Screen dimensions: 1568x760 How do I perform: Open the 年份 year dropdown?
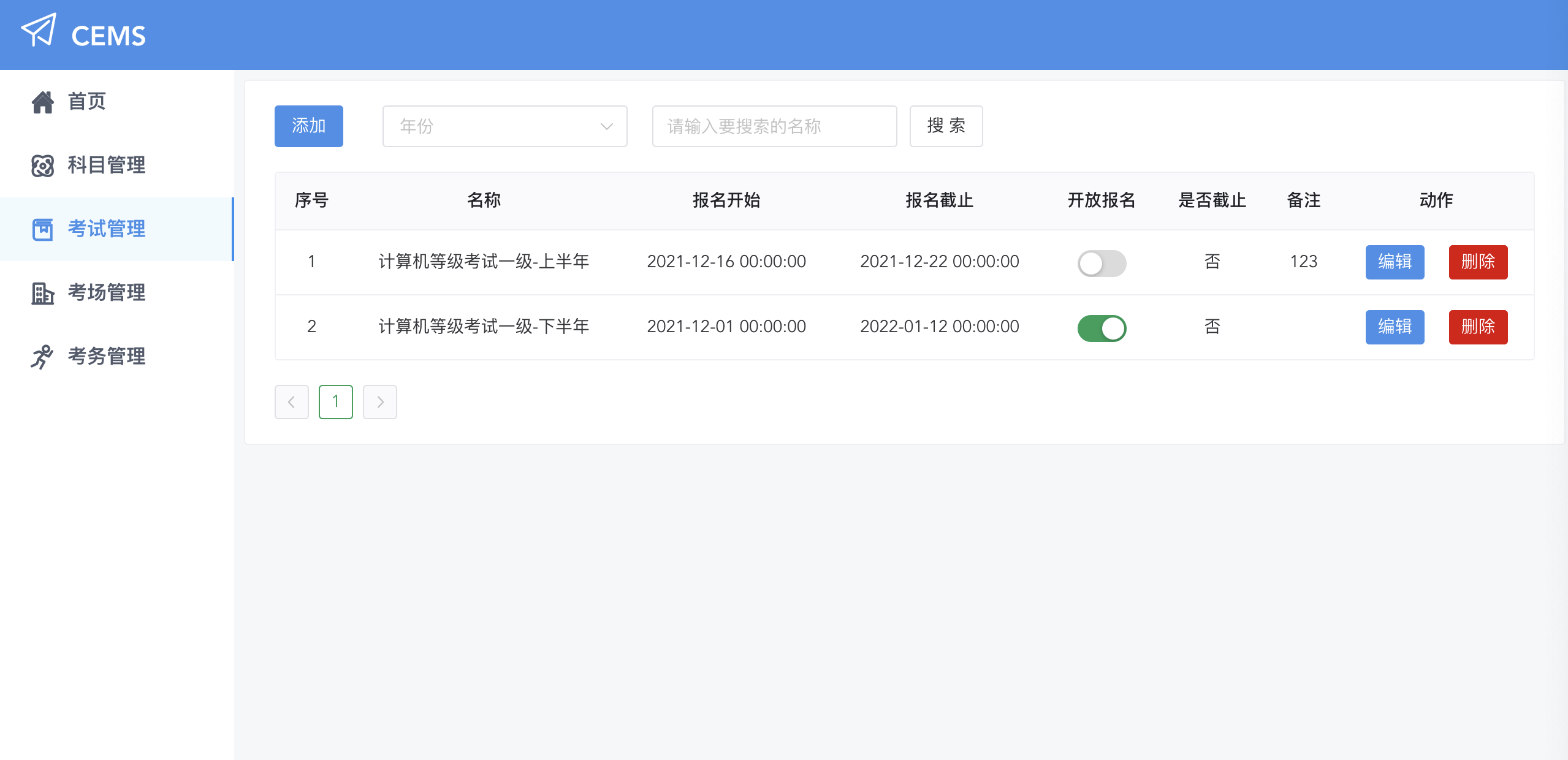[x=504, y=126]
